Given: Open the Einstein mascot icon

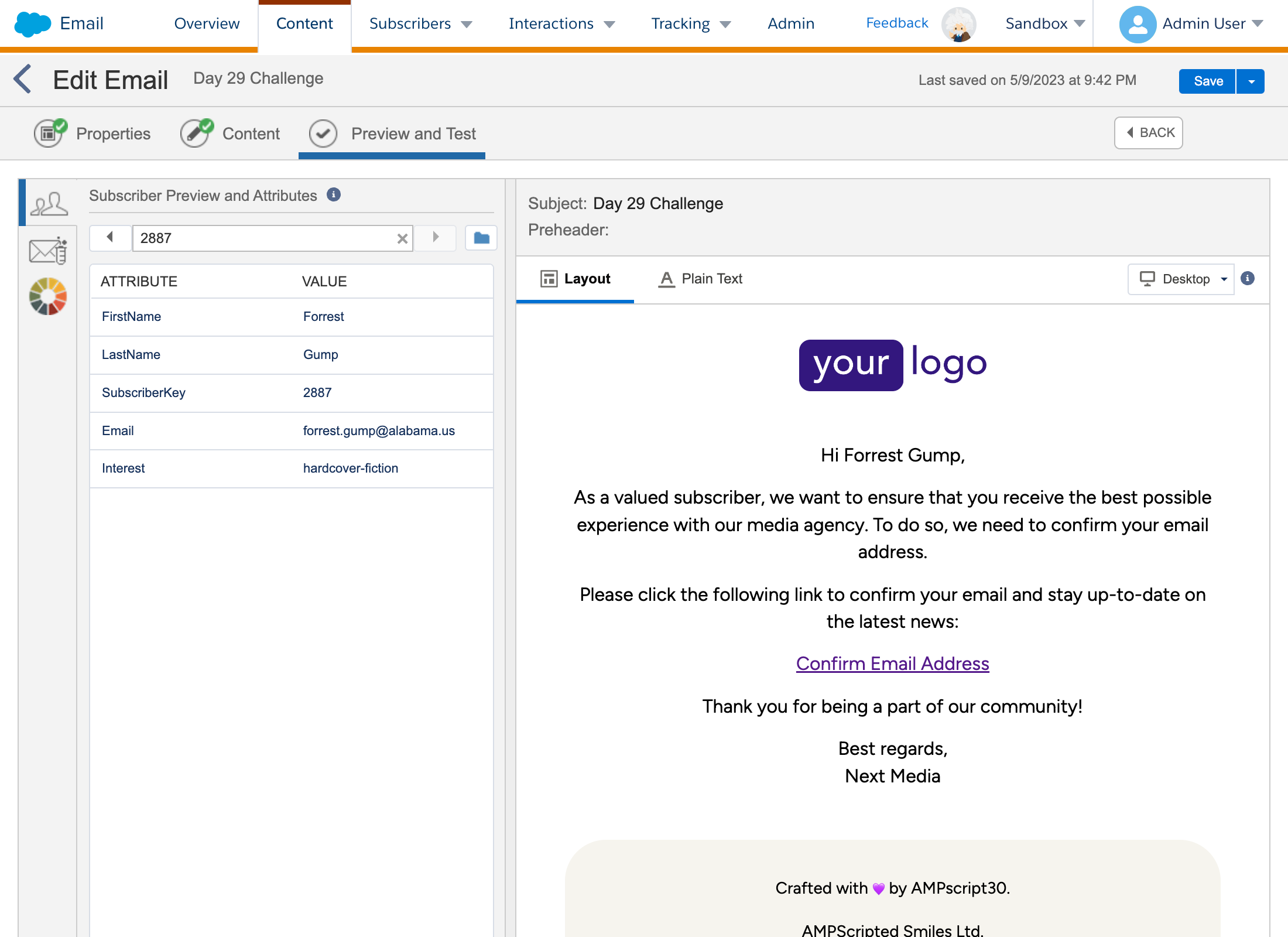Looking at the screenshot, I should click(958, 25).
